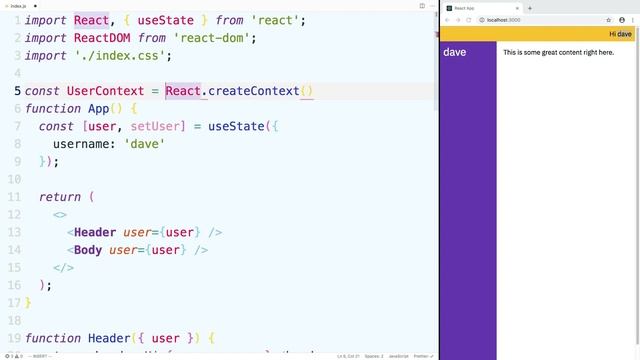Close the React App tab

(517, 8)
